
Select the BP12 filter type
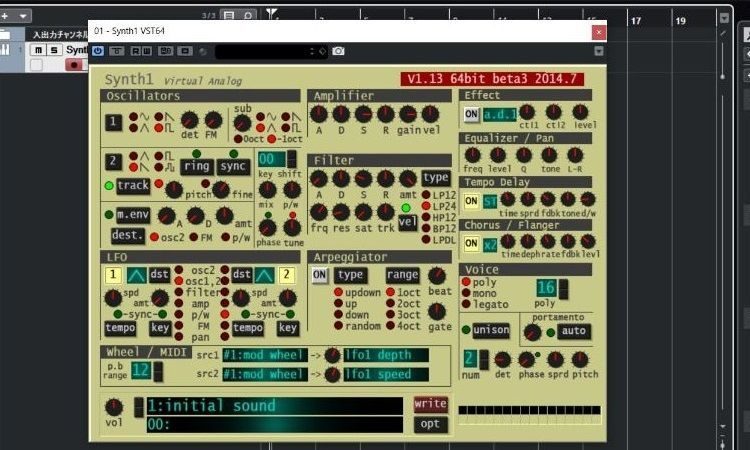coord(426,229)
